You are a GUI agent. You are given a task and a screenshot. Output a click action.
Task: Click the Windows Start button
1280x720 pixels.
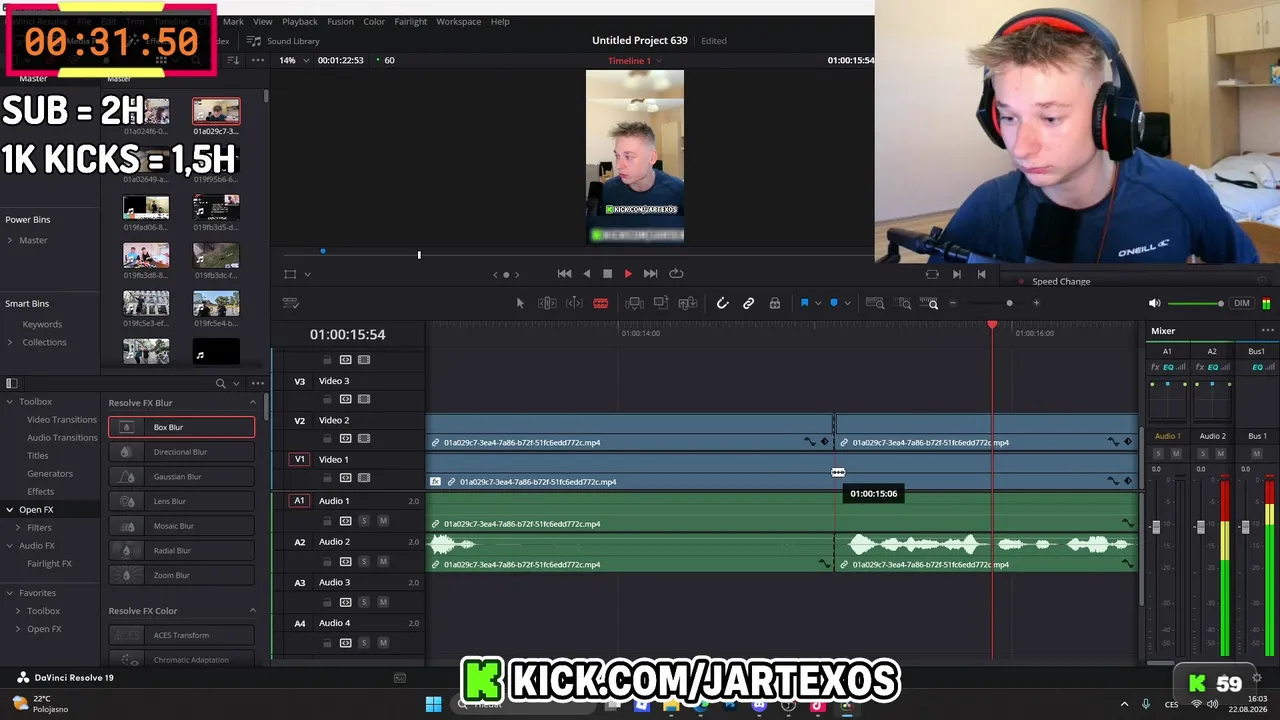[433, 704]
